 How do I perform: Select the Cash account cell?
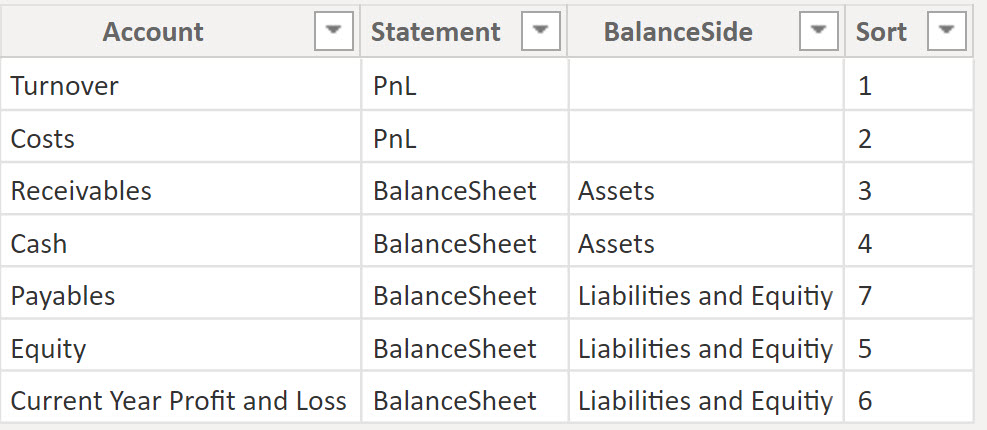click(181, 243)
